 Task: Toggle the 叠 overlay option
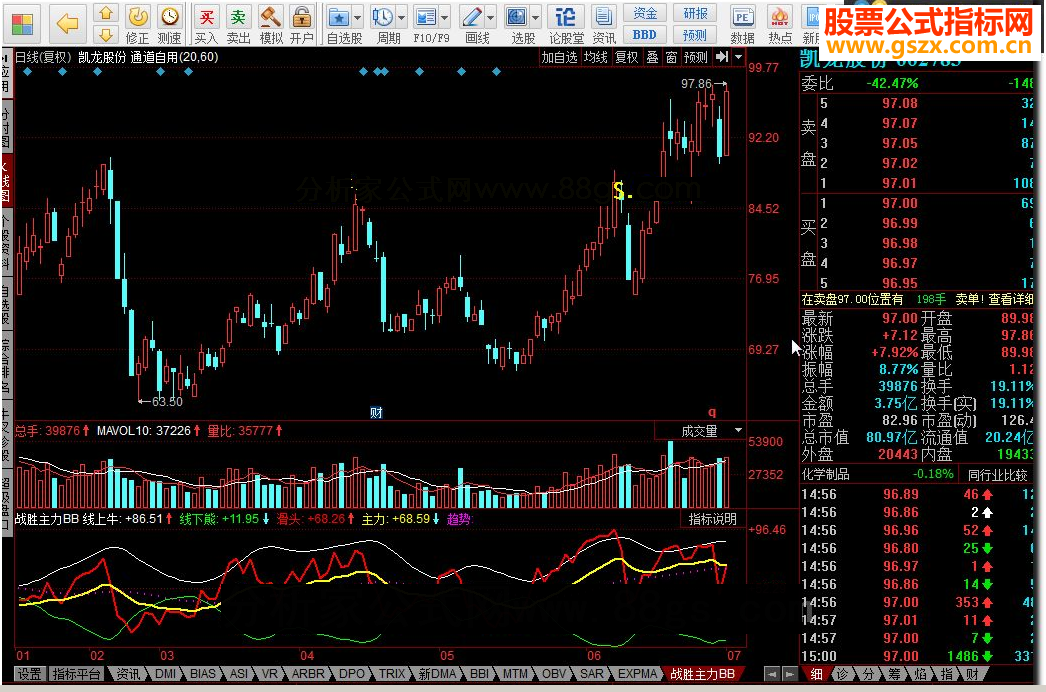click(651, 58)
